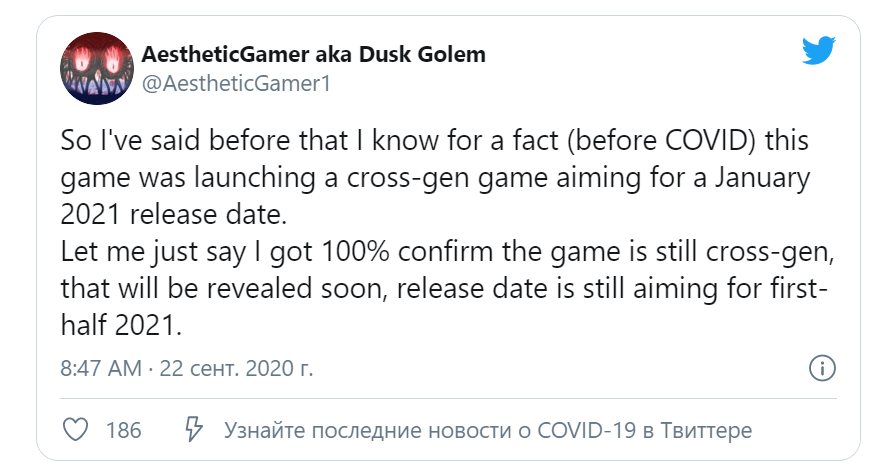Open the AestheticGamer aka Dusk Golem name
The height and width of the screenshot is (469, 893).
click(314, 54)
